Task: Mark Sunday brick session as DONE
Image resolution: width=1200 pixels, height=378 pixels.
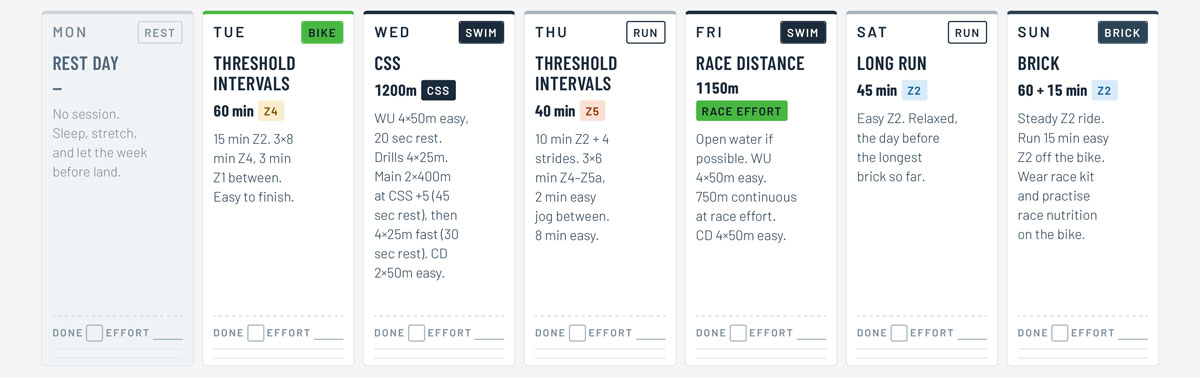Action: tap(1060, 333)
